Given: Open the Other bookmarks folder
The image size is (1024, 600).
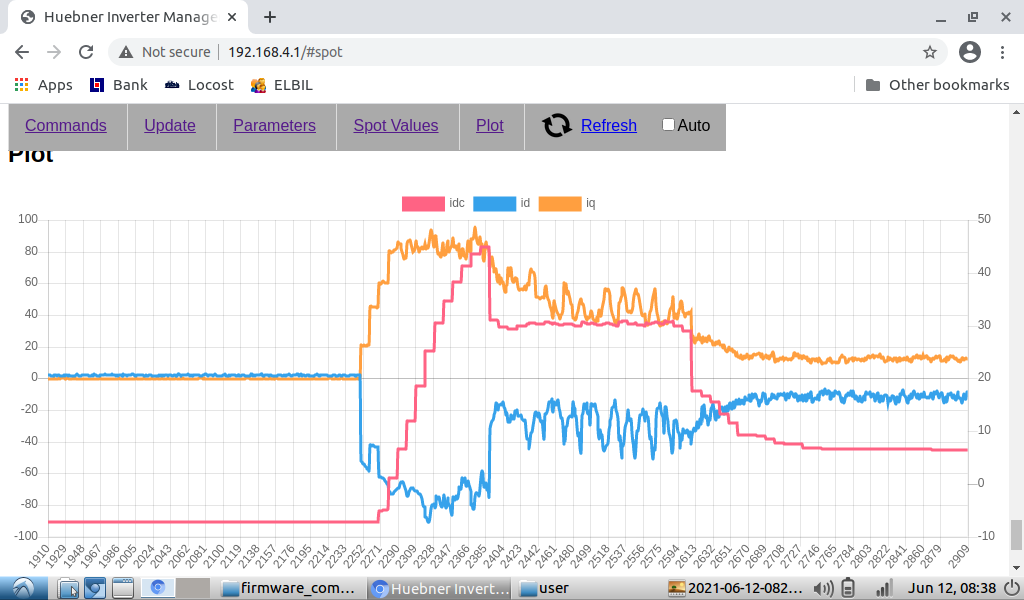Looking at the screenshot, I should [937, 85].
